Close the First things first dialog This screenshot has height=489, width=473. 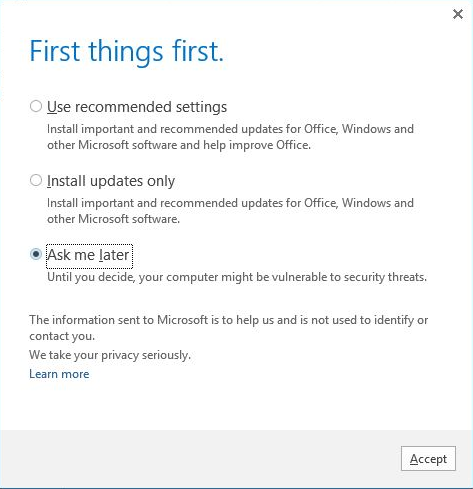(458, 14)
